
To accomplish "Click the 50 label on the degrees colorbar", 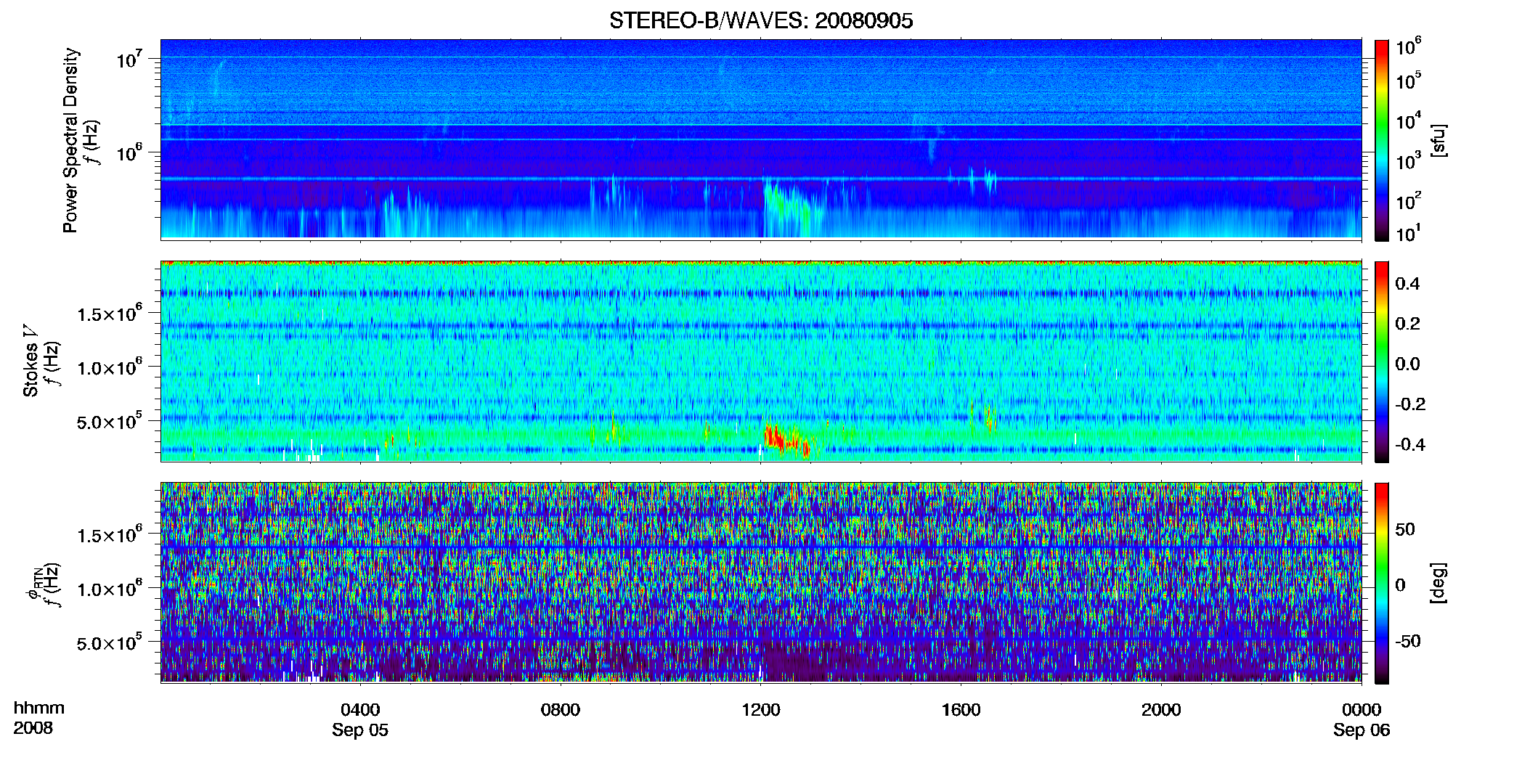I will point(1405,529).
